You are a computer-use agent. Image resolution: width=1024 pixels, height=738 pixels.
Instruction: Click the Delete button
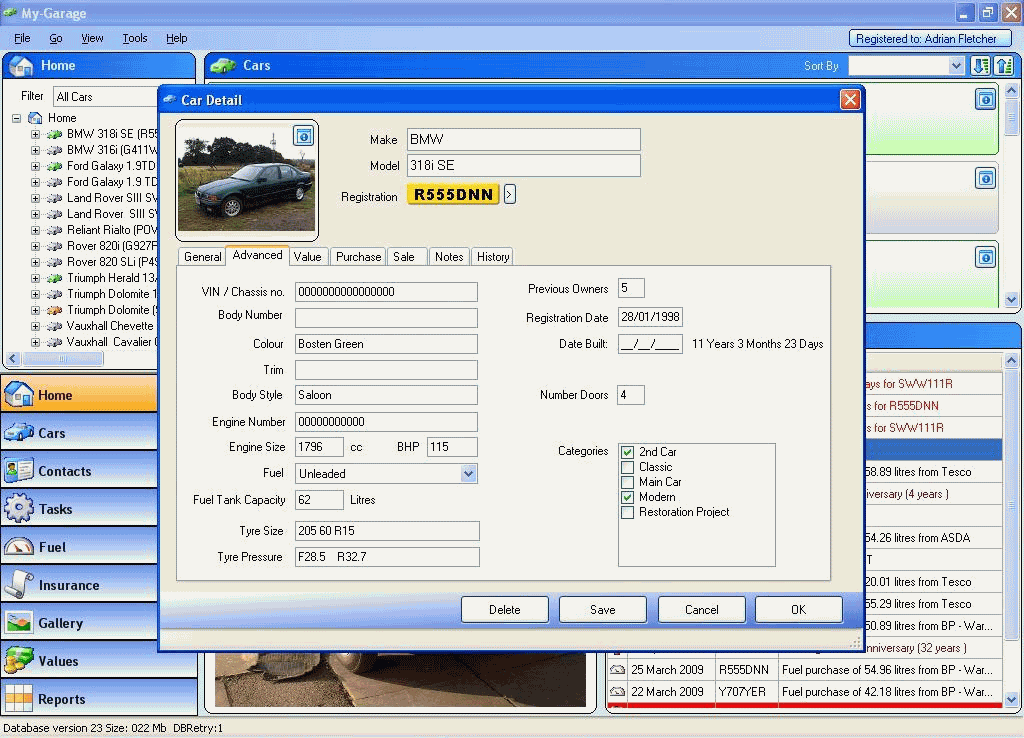505,609
